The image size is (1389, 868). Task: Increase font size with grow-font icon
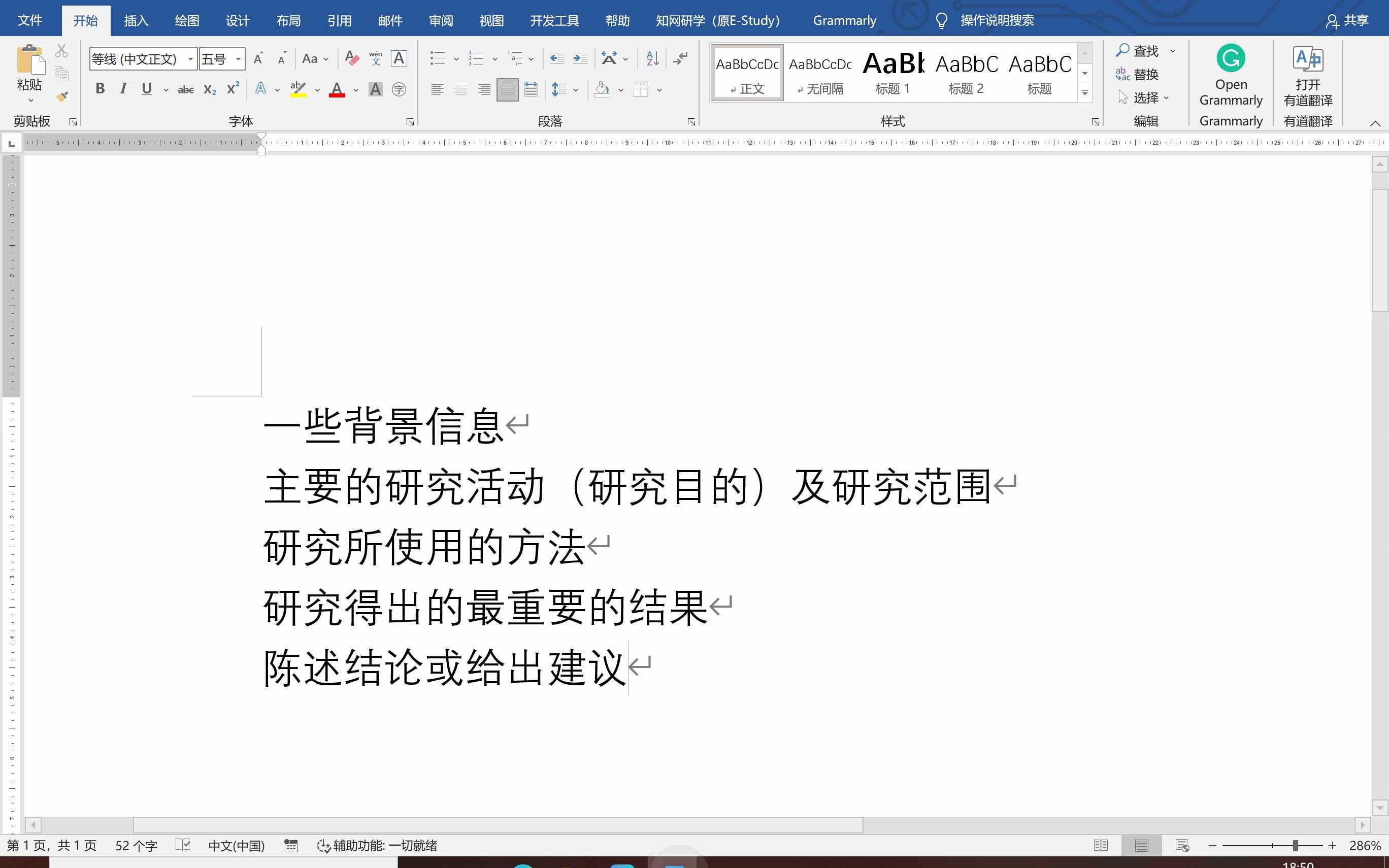click(259, 58)
